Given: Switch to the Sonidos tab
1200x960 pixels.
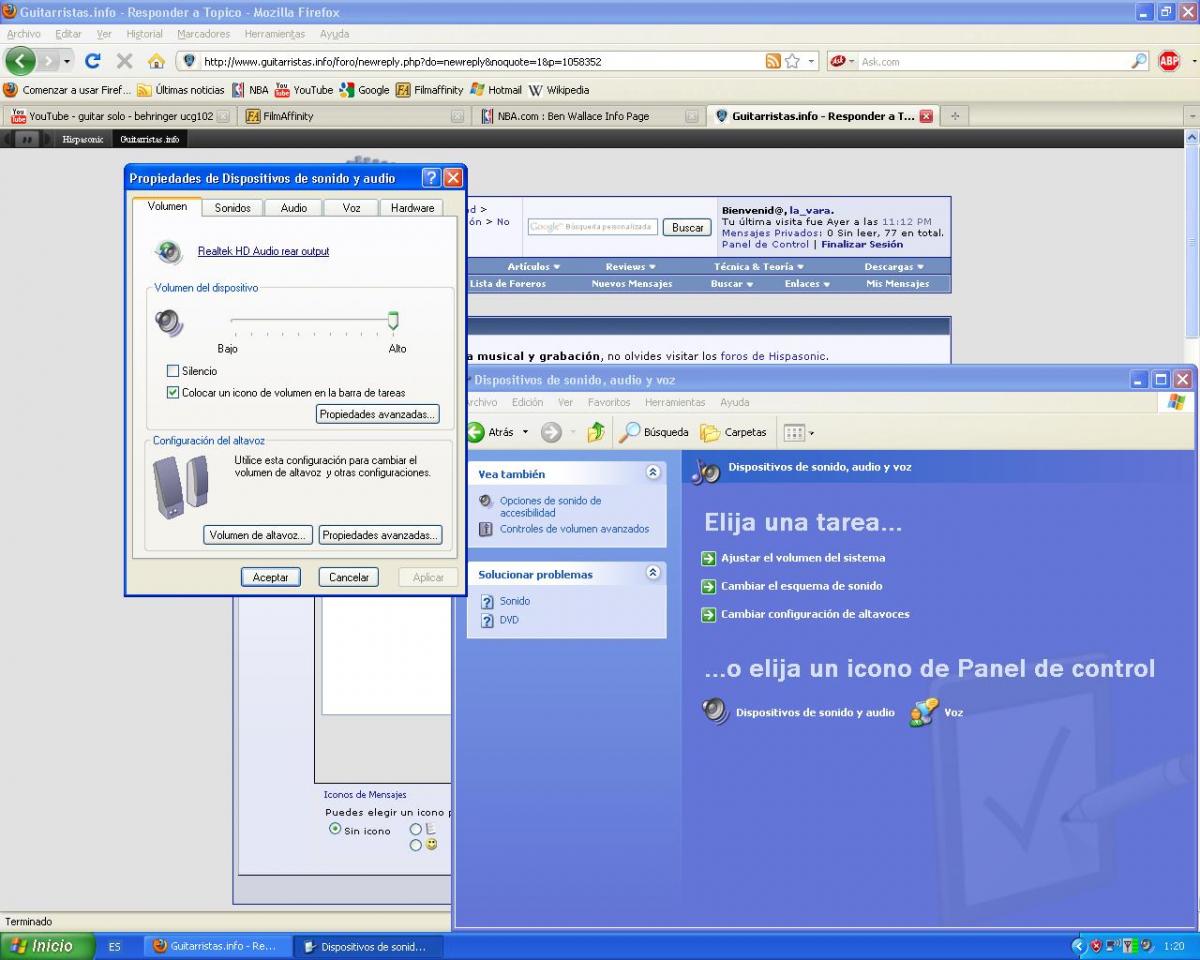Looking at the screenshot, I should coord(233,208).
